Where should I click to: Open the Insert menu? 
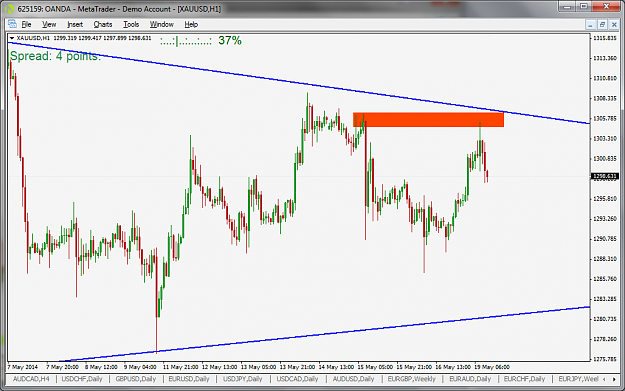tap(75, 24)
